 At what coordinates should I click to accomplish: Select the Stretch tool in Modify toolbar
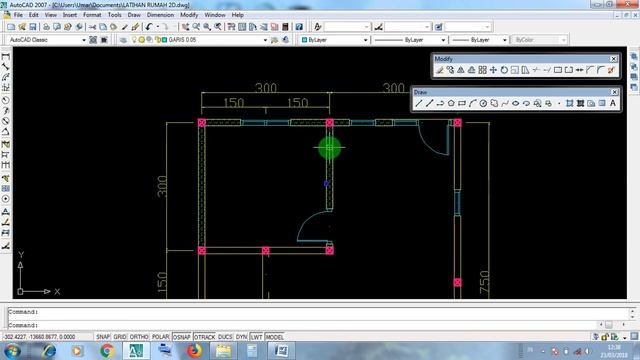[x=525, y=70]
